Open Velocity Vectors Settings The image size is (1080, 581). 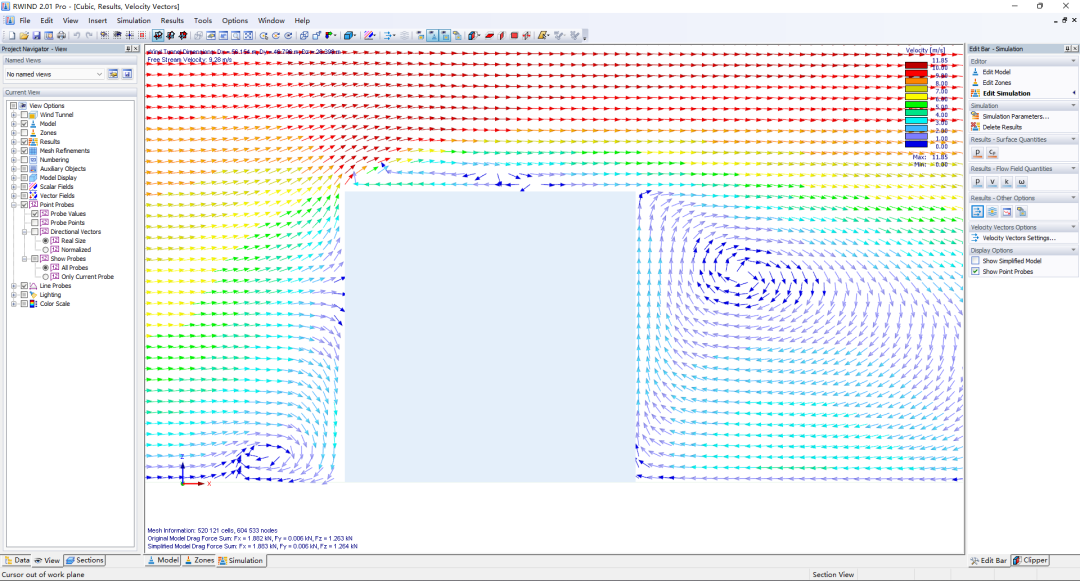(x=1019, y=237)
